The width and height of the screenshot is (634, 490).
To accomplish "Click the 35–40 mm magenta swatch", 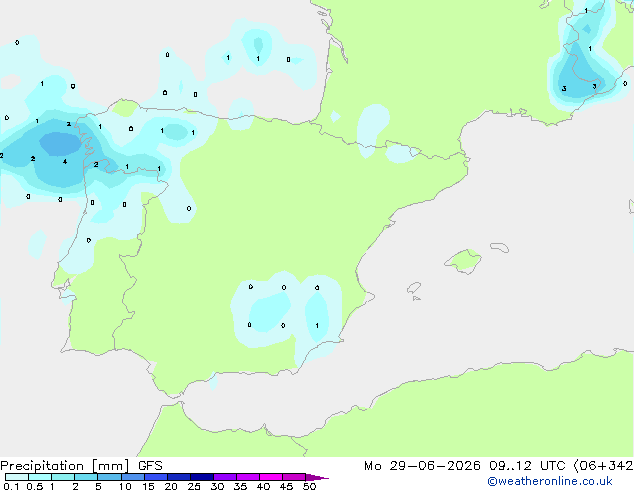I will [248, 477].
